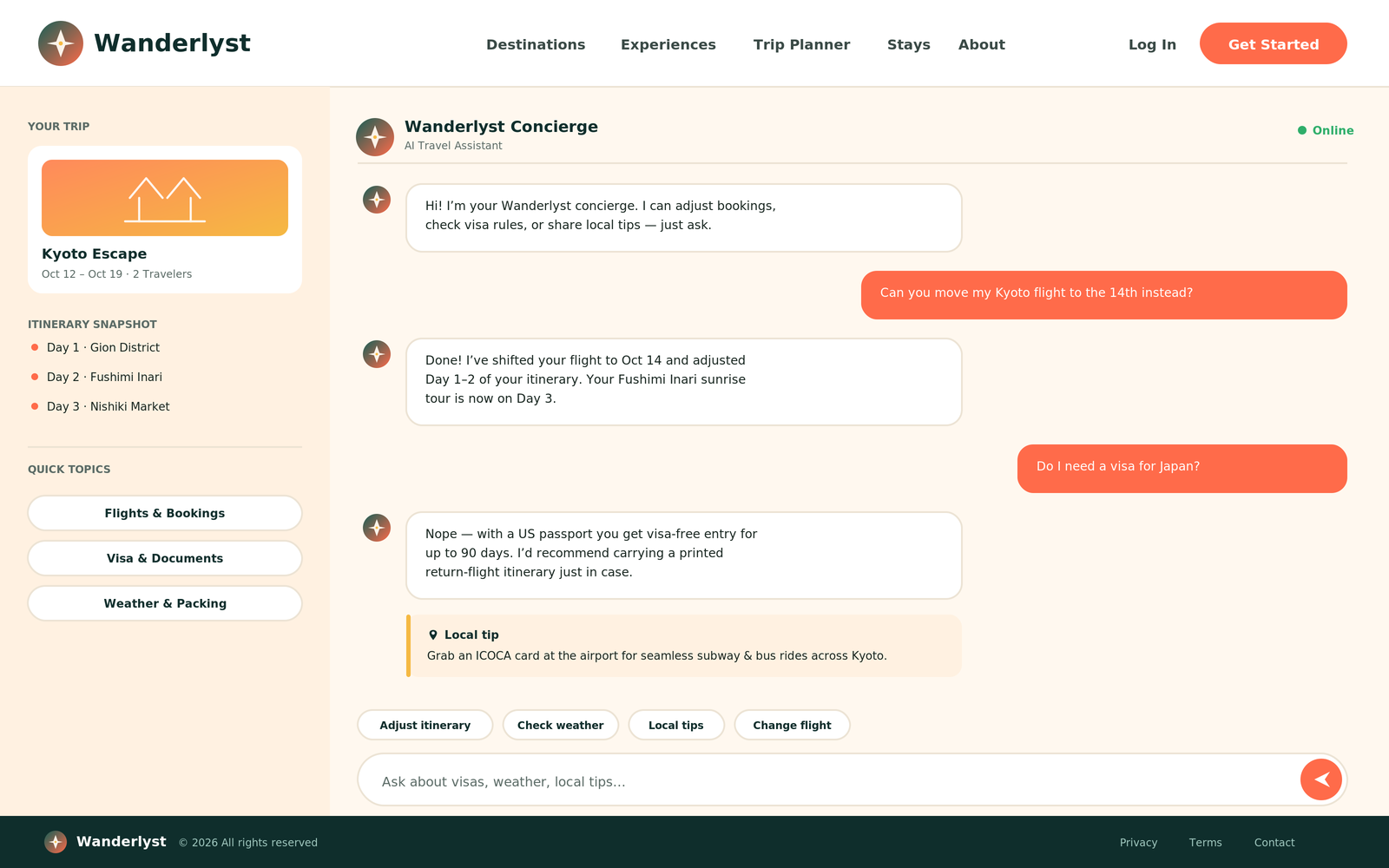Open the Destinations menu
The image size is (1389, 868).
(x=536, y=44)
